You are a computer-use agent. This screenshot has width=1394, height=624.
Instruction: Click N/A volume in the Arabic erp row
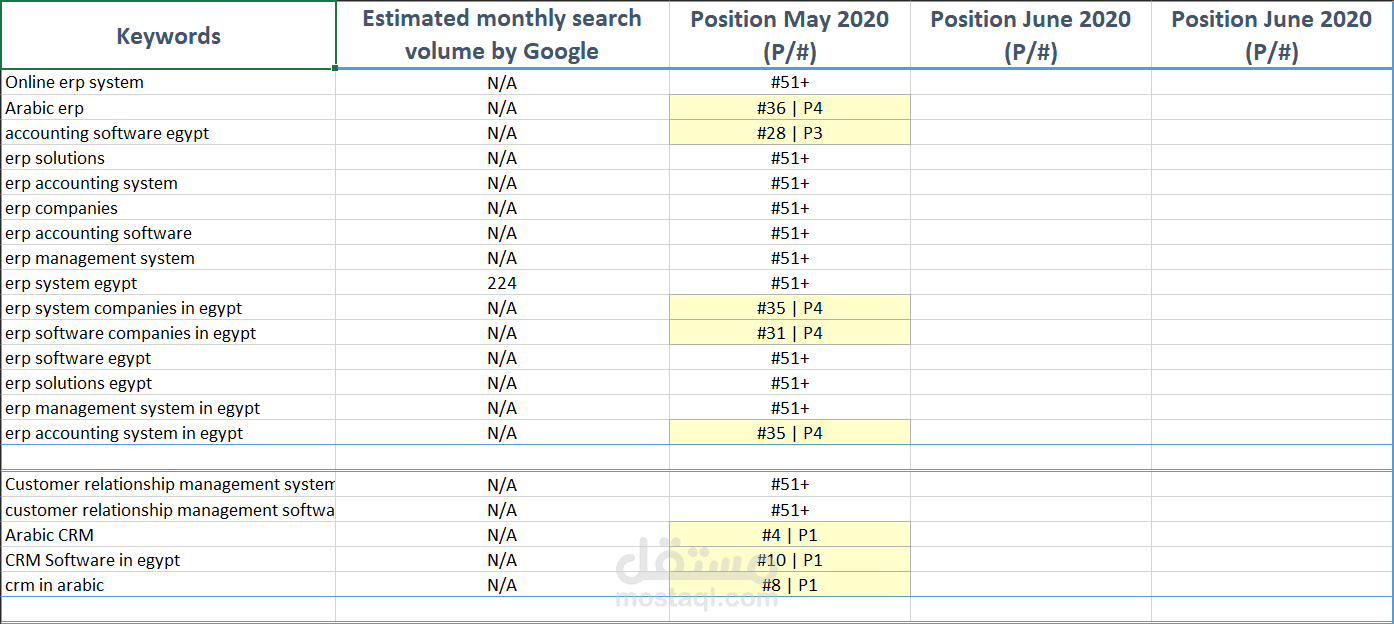coord(502,108)
